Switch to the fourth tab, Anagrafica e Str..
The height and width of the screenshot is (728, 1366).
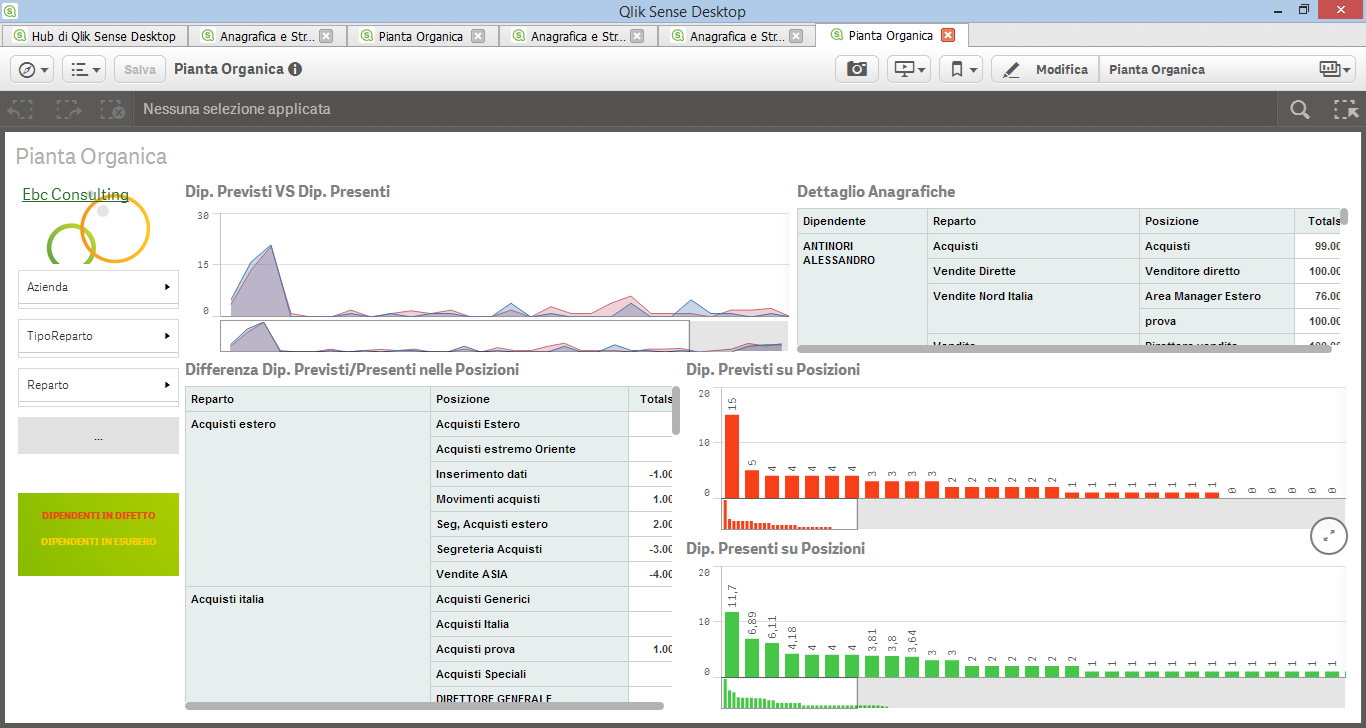pyautogui.click(x=578, y=36)
